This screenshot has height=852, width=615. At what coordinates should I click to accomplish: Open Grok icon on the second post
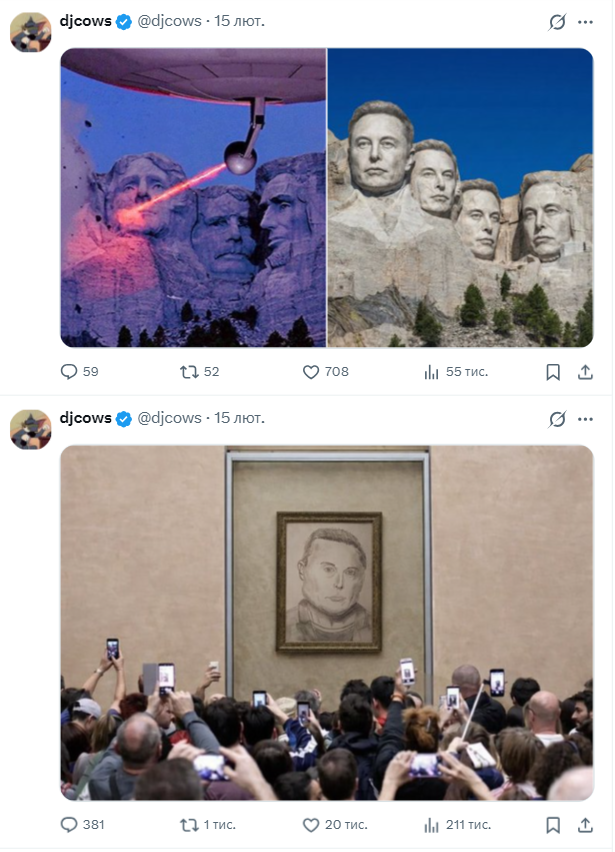pyautogui.click(x=557, y=419)
